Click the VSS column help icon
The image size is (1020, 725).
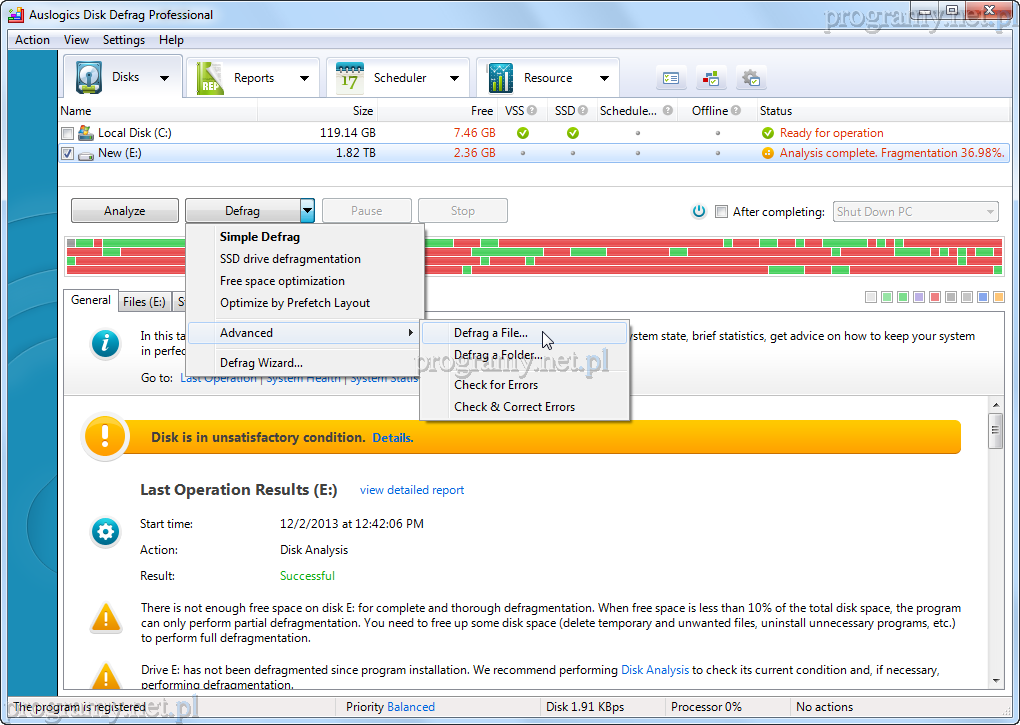[532, 111]
